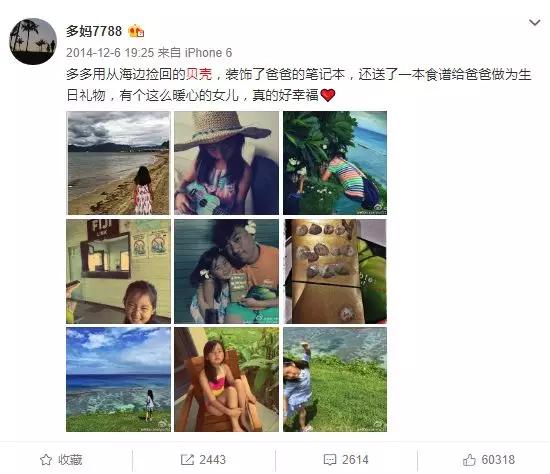This screenshot has height=474, width=550.
Task: Like the post using the thumbs-up icon
Action: [x=469, y=460]
